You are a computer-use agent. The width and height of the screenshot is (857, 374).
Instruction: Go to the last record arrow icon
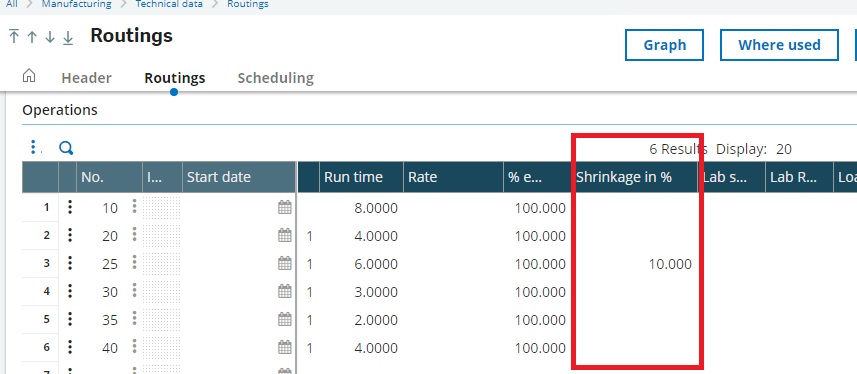[x=68, y=37]
